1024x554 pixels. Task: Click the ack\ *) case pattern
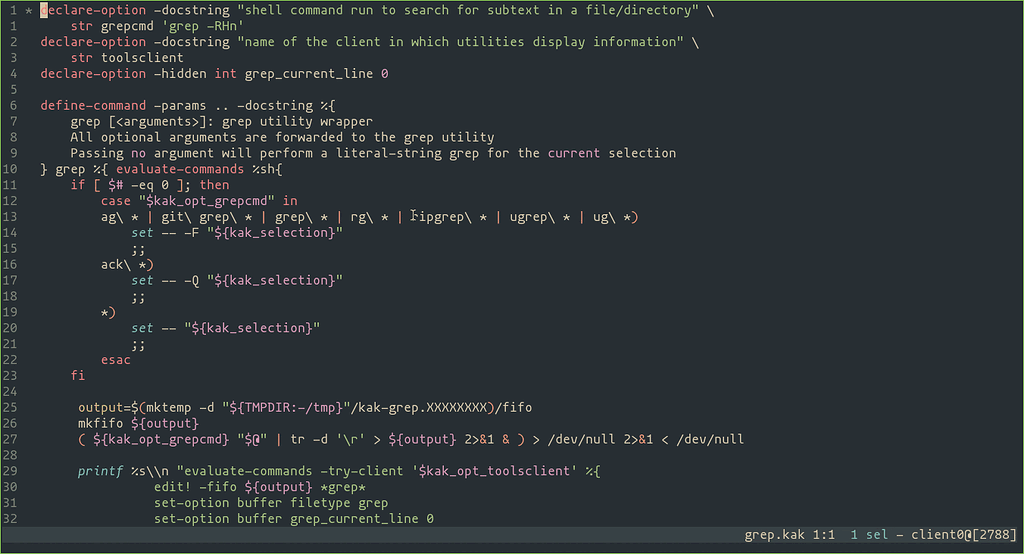click(127, 265)
